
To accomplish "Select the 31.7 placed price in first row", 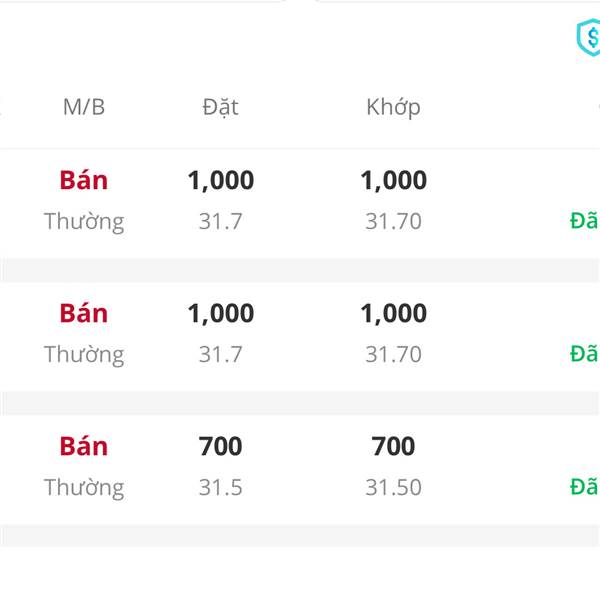I will click(x=220, y=221).
